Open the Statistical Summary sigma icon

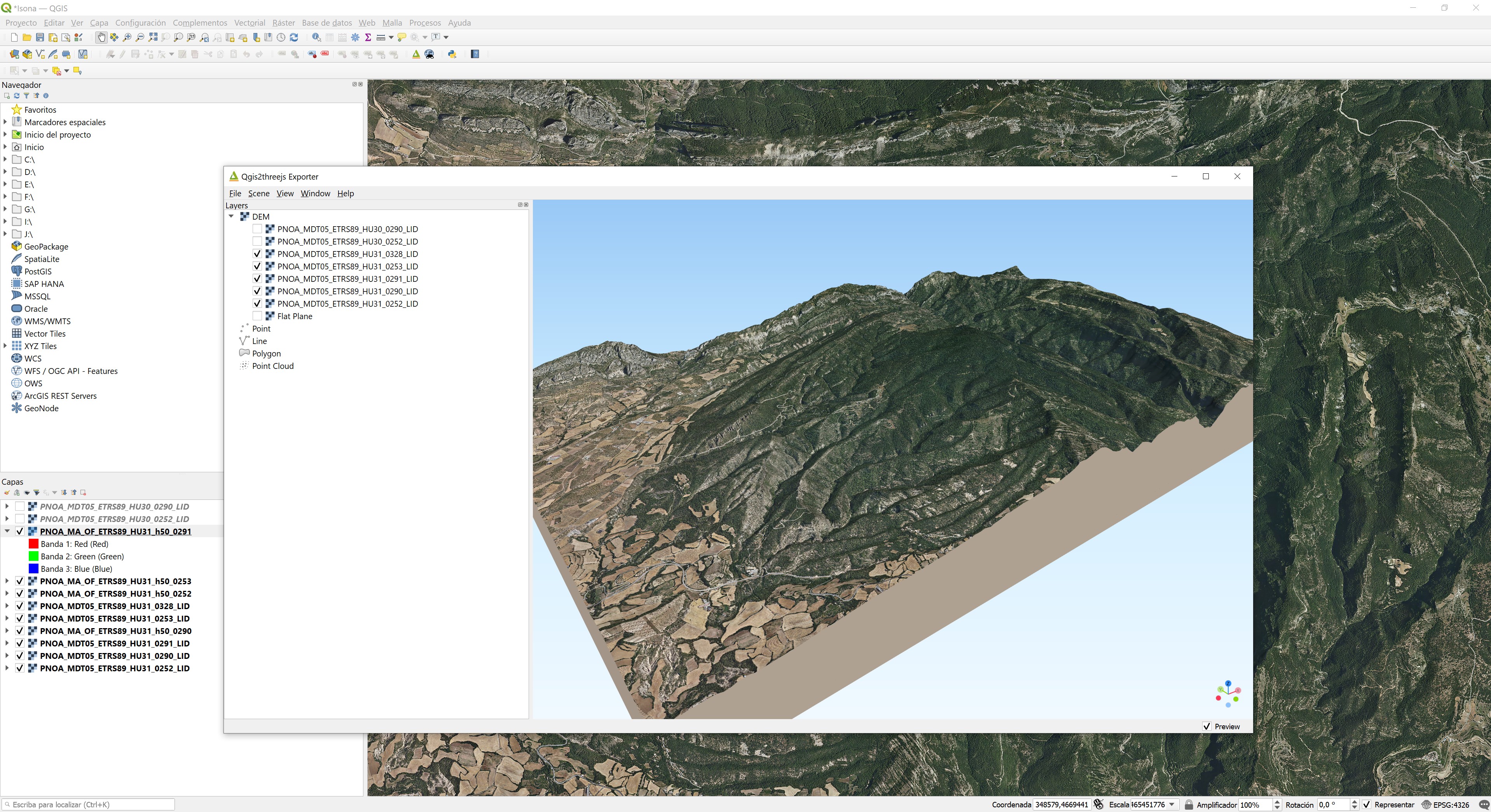(368, 37)
